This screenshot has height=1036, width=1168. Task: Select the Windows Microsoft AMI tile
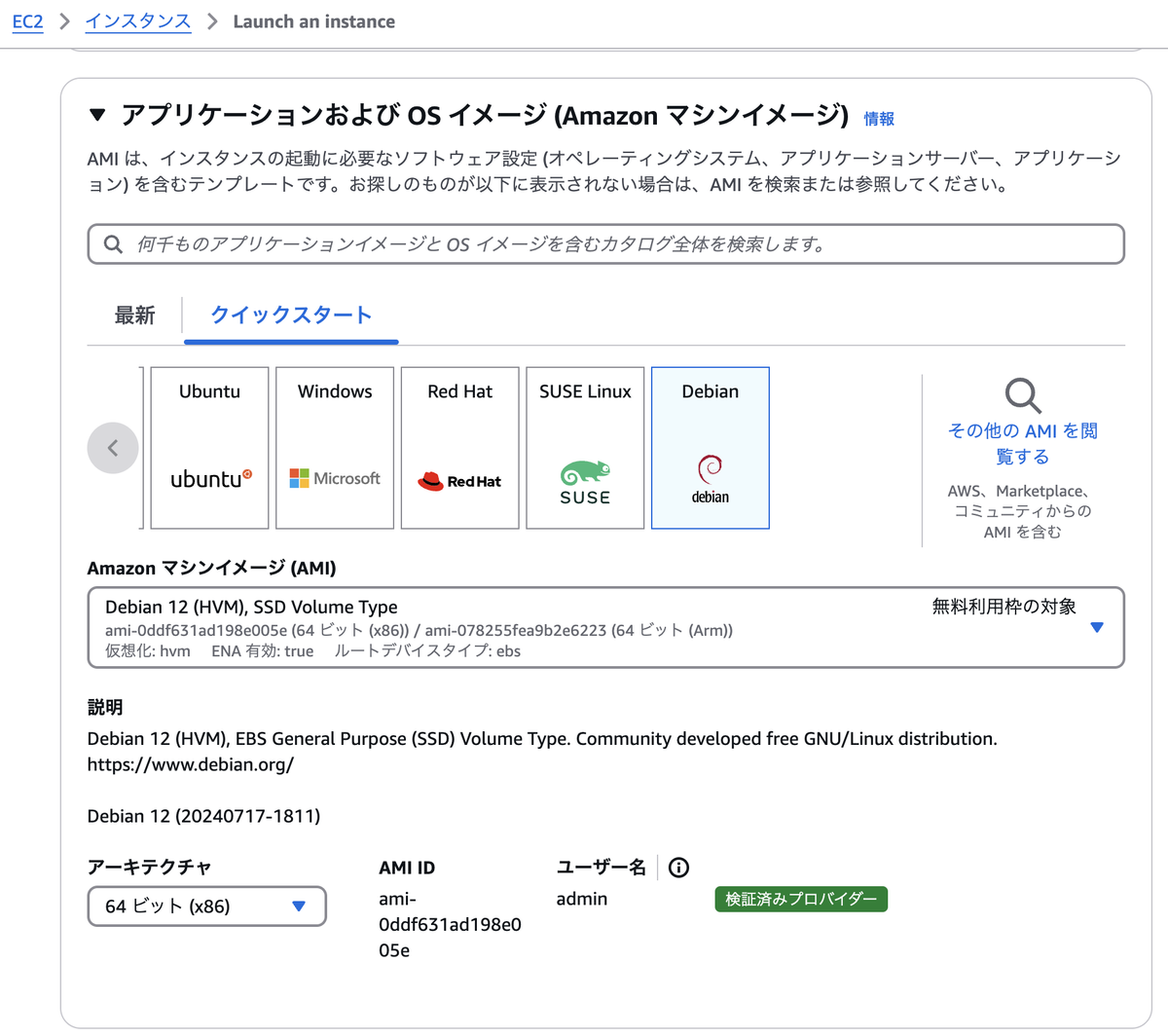coord(335,448)
